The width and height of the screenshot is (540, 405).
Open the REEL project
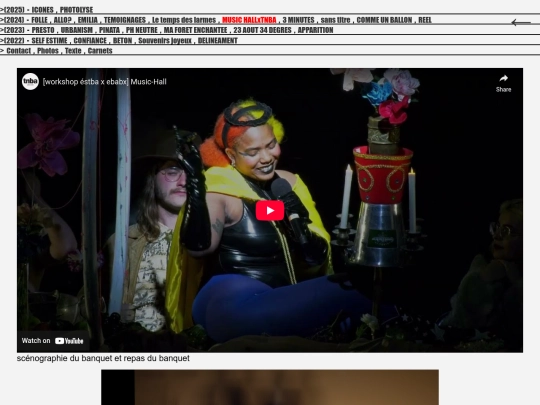(425, 20)
